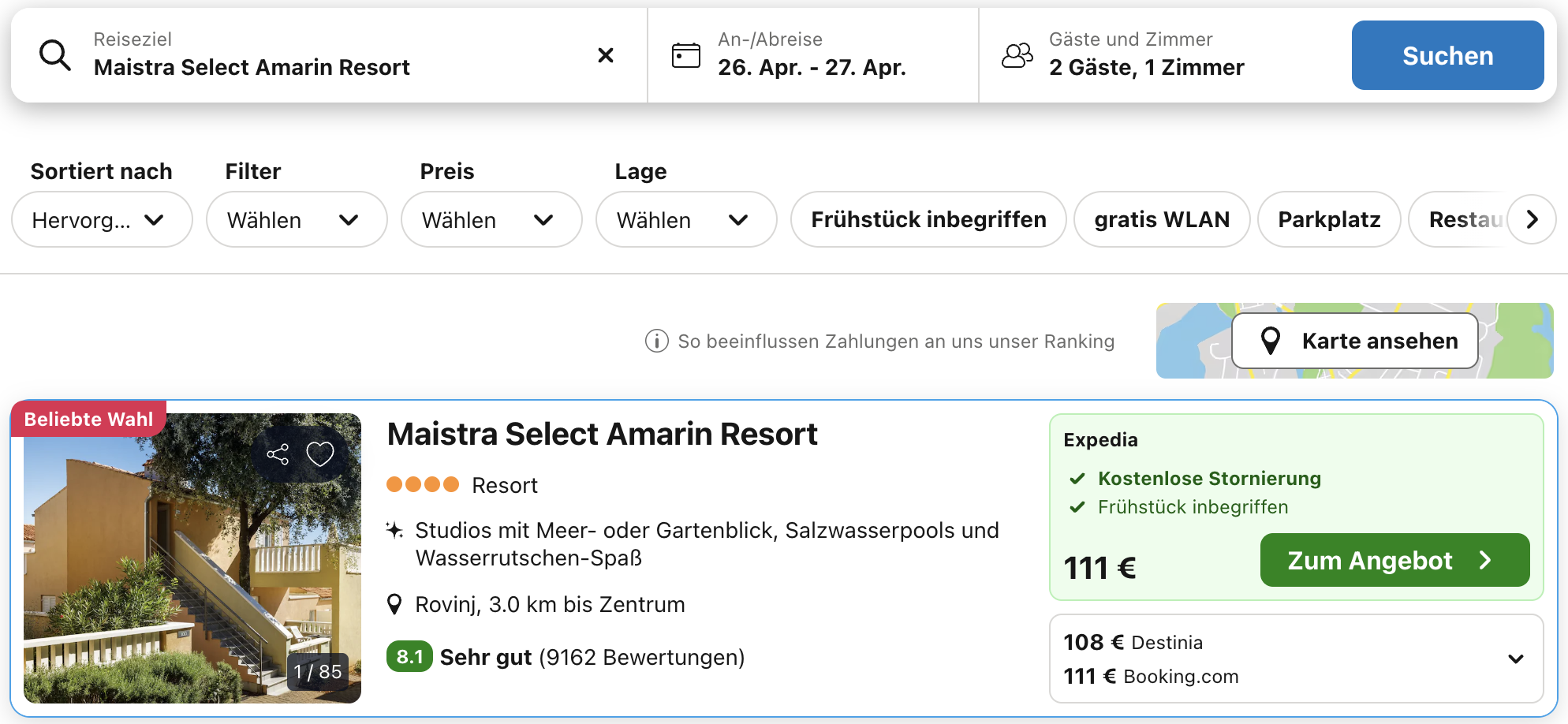Click the Zum Angebot button

(x=1394, y=560)
